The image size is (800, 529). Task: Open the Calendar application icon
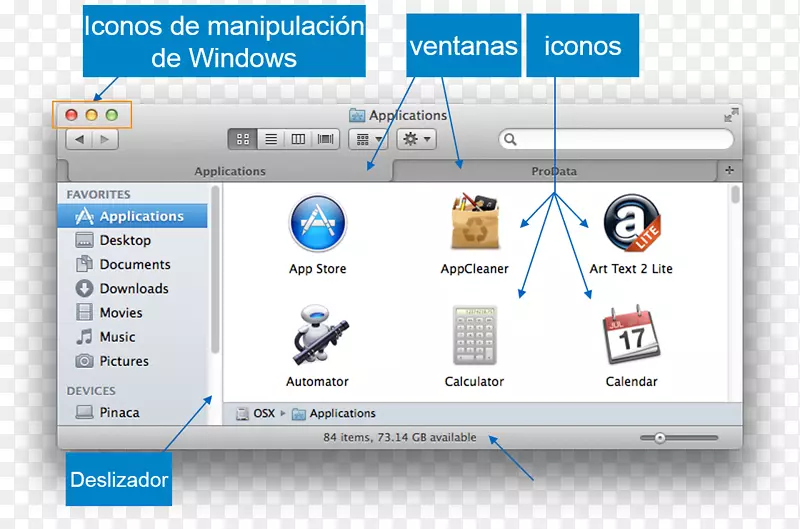point(631,334)
